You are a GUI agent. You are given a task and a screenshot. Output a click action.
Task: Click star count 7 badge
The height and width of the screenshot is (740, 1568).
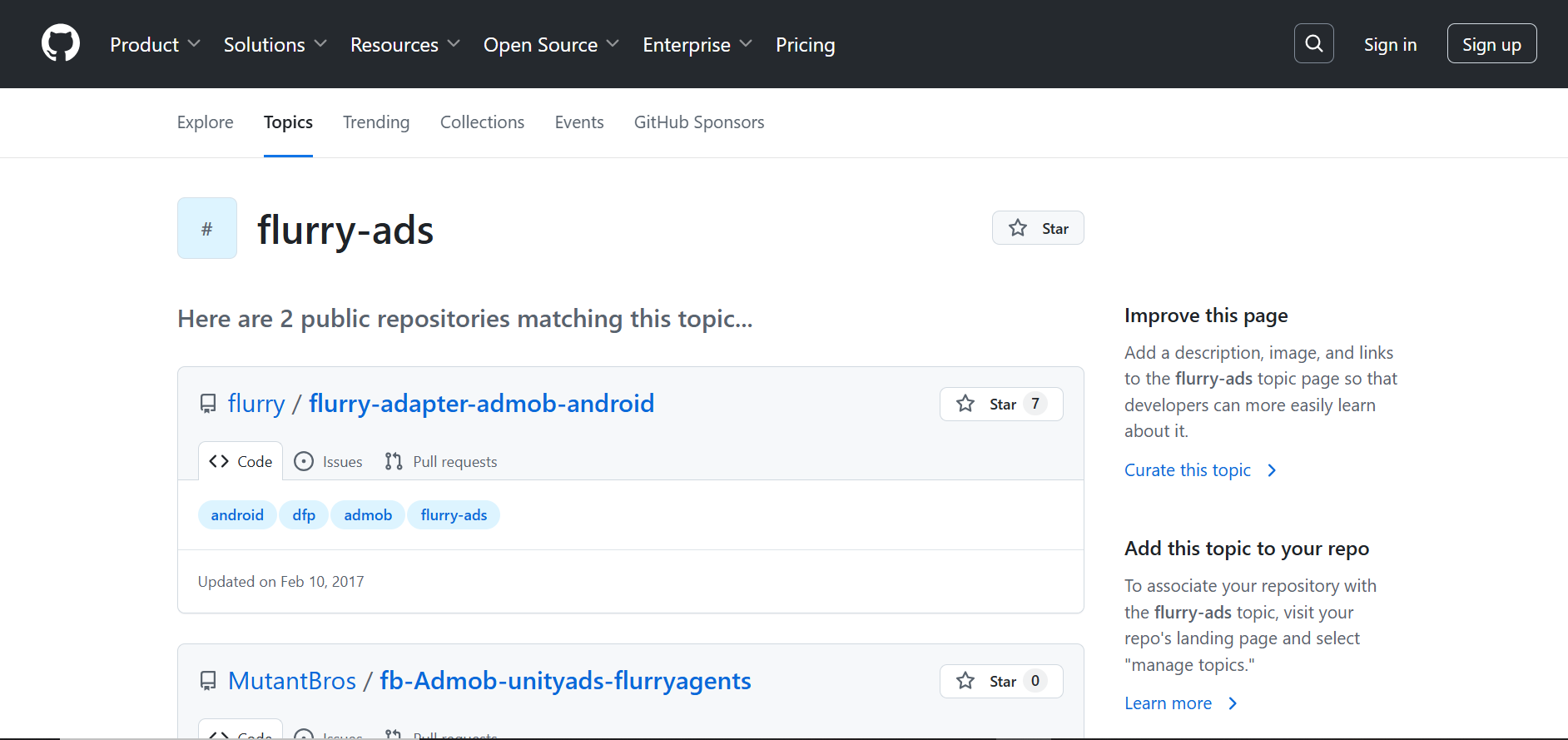(x=1035, y=404)
